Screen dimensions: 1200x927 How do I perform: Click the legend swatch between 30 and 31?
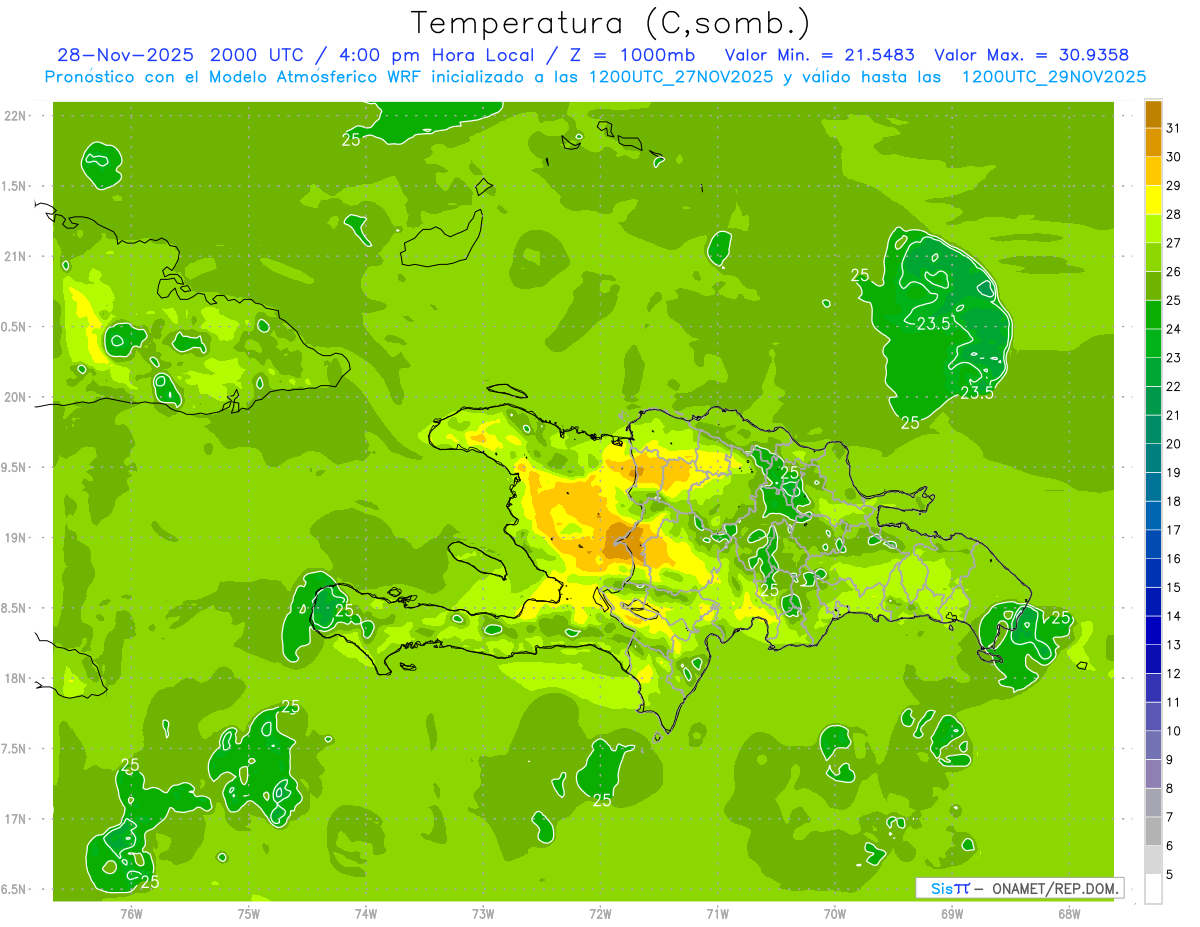[x=1153, y=142]
